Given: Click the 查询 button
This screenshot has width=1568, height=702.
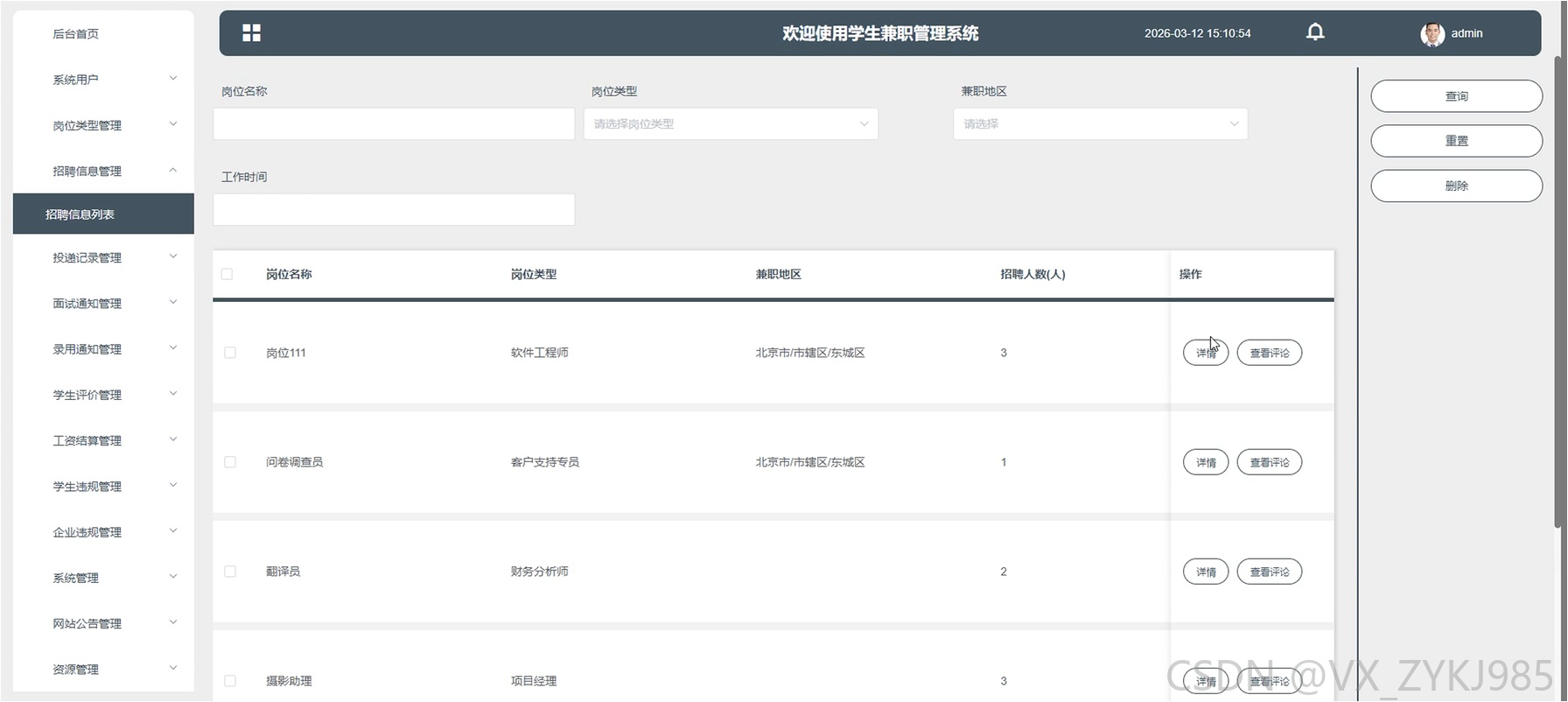Looking at the screenshot, I should [x=1456, y=96].
